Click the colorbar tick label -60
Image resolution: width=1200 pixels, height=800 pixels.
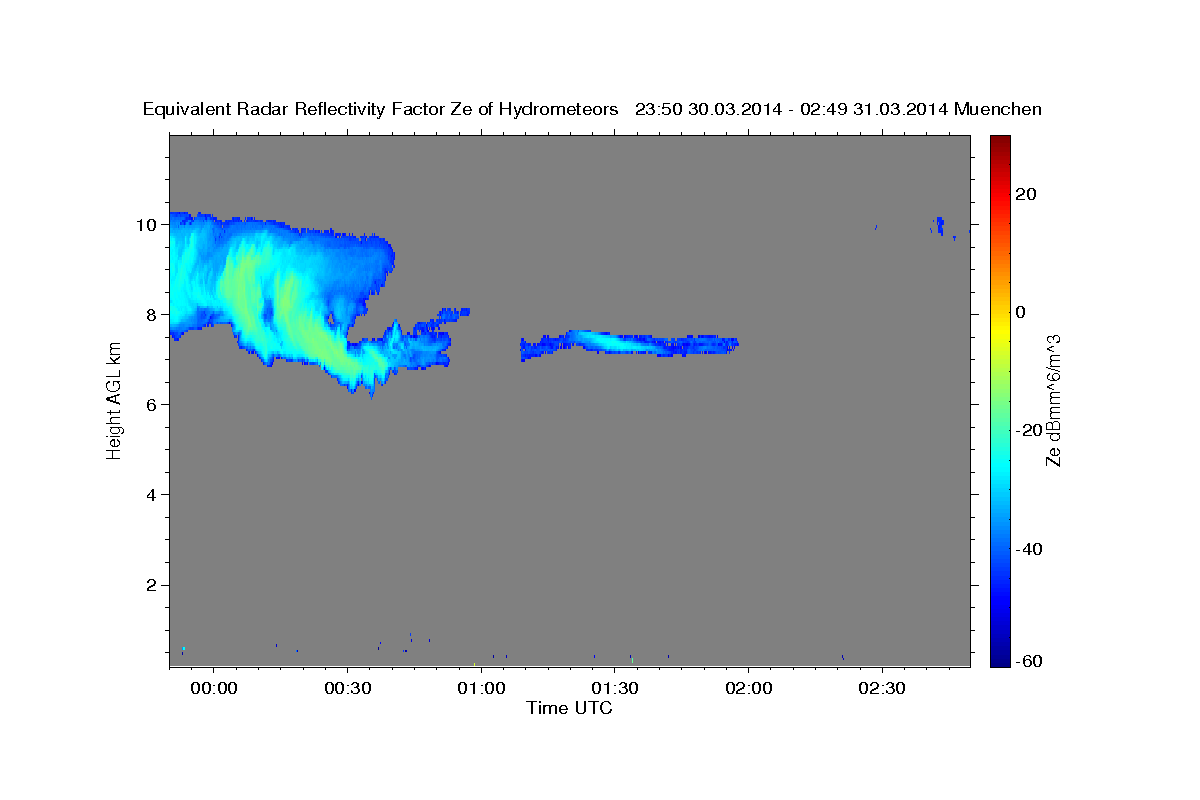pos(1030,661)
